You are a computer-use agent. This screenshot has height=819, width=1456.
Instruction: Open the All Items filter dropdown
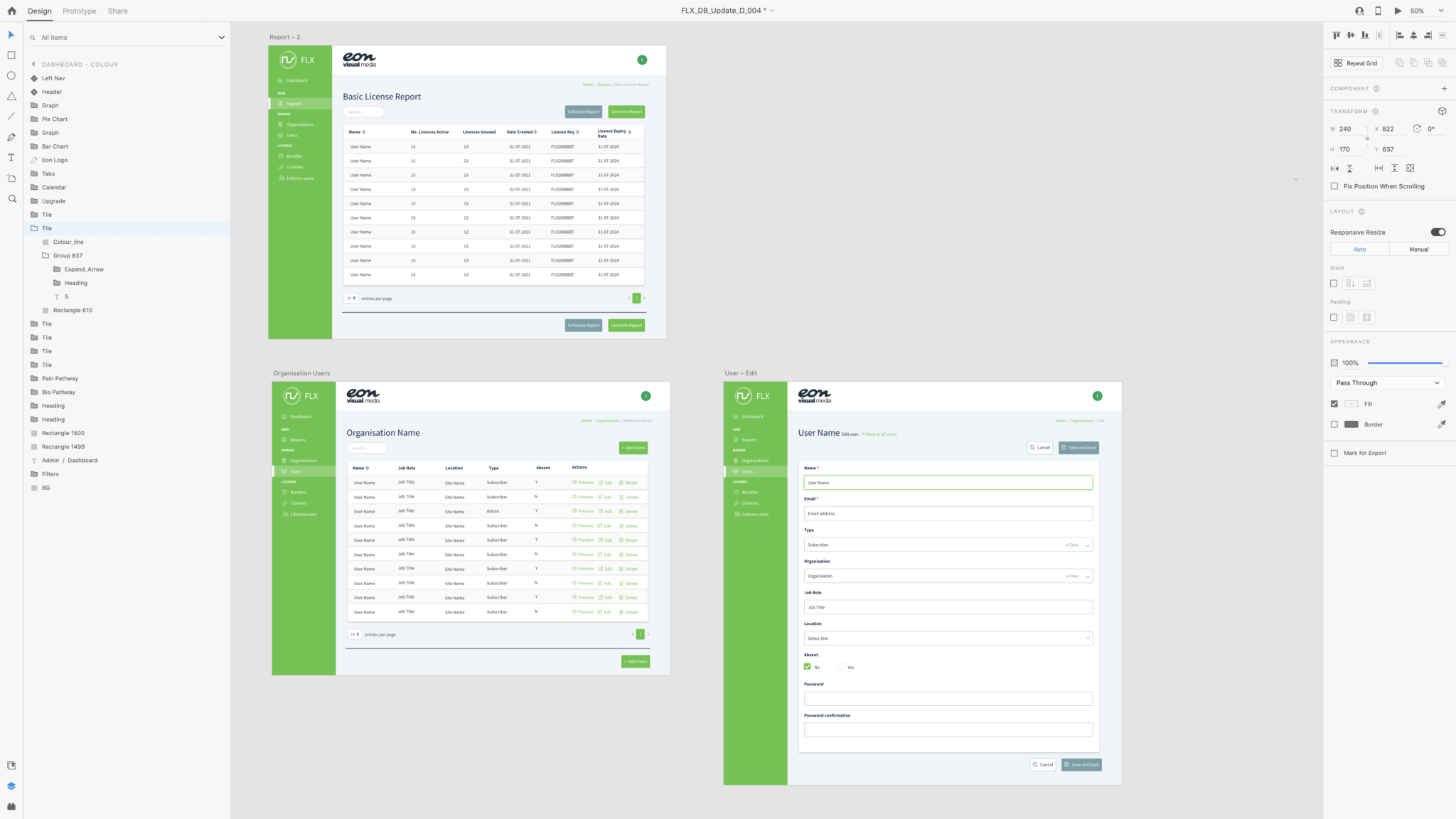click(x=221, y=38)
